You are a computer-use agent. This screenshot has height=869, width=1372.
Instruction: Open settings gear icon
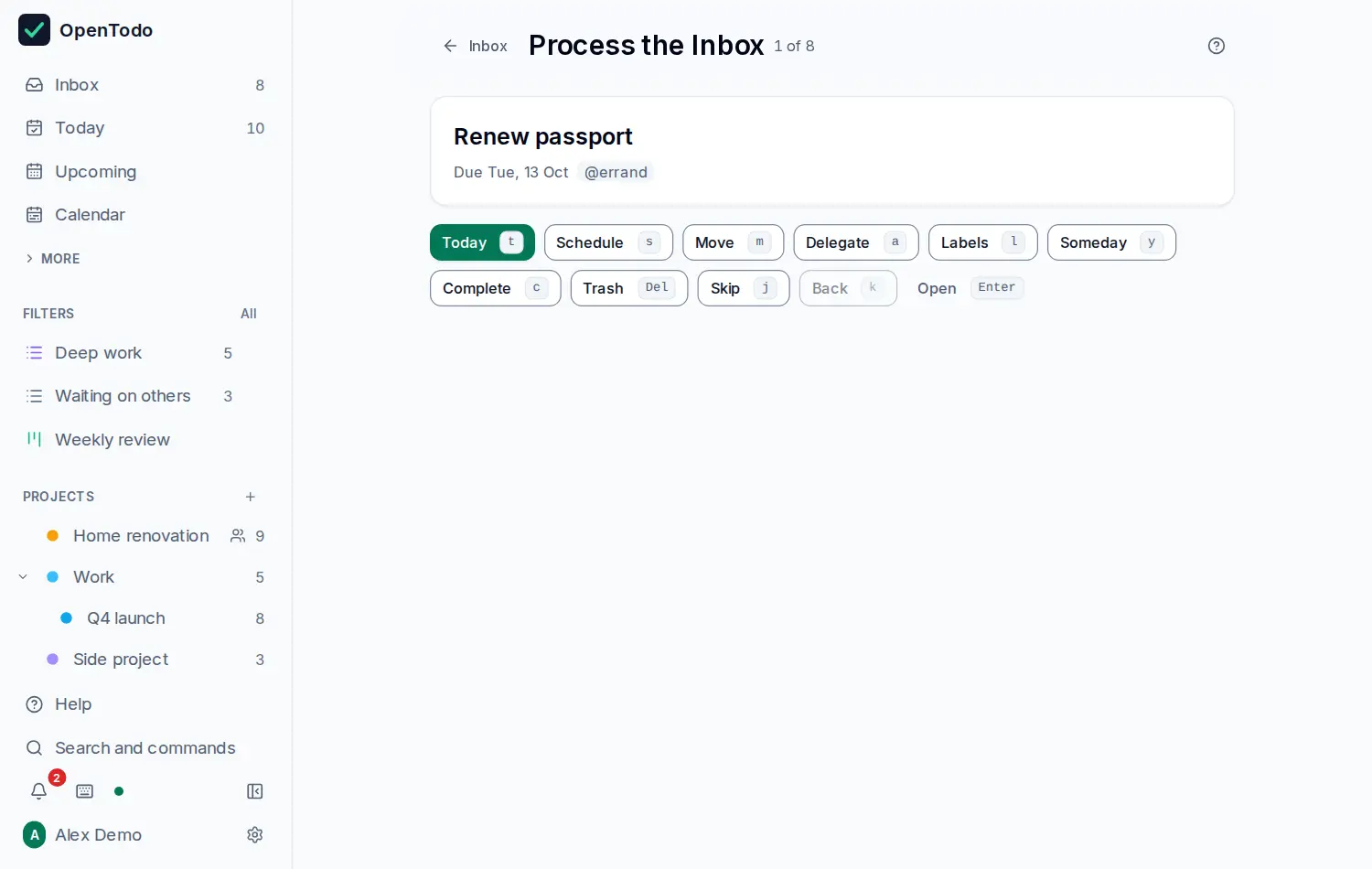pos(255,835)
